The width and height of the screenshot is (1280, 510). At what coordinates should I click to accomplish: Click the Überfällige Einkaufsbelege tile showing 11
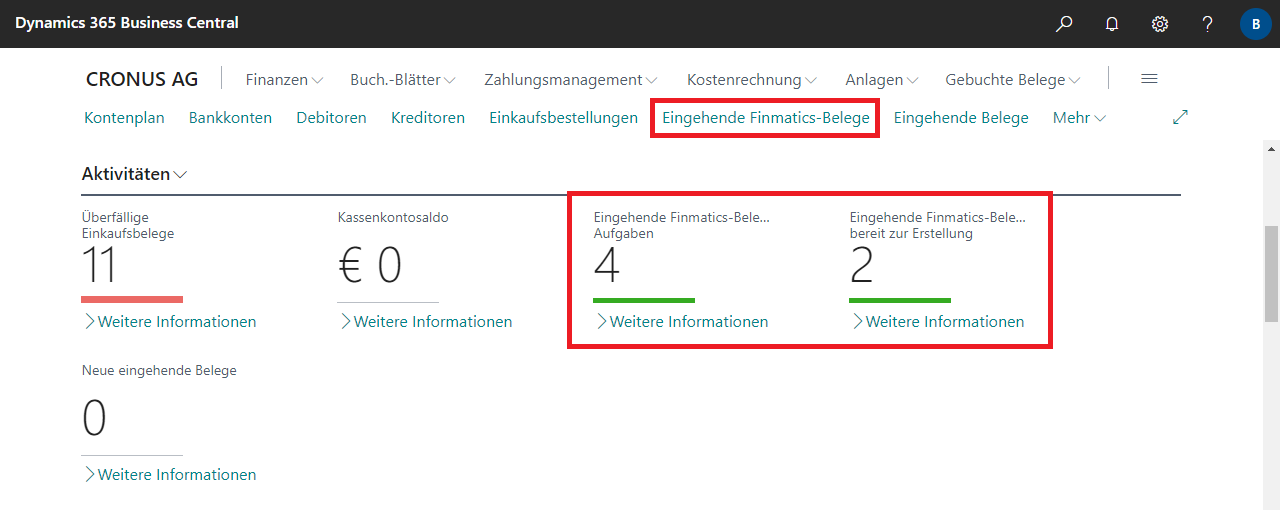100,266
